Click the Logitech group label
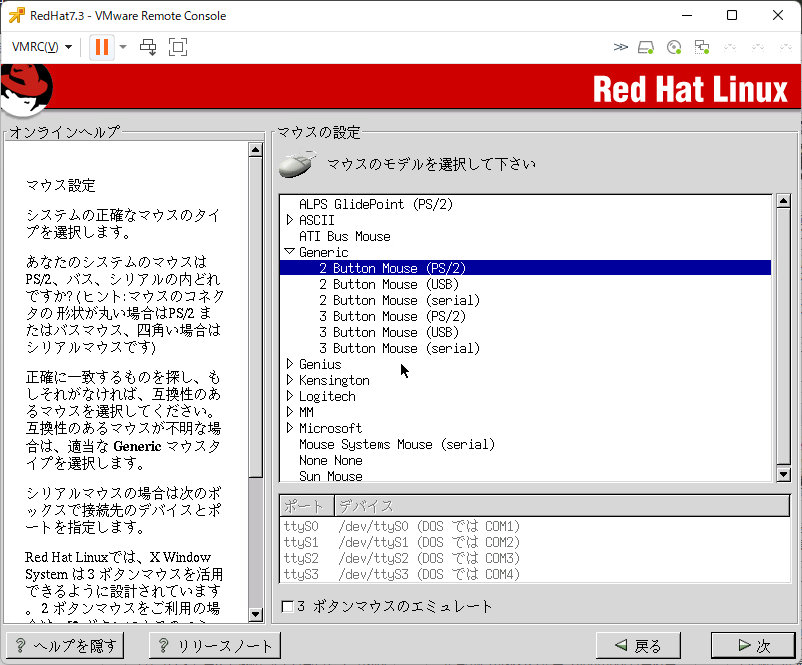The height and width of the screenshot is (665, 802). pyautogui.click(x=327, y=396)
